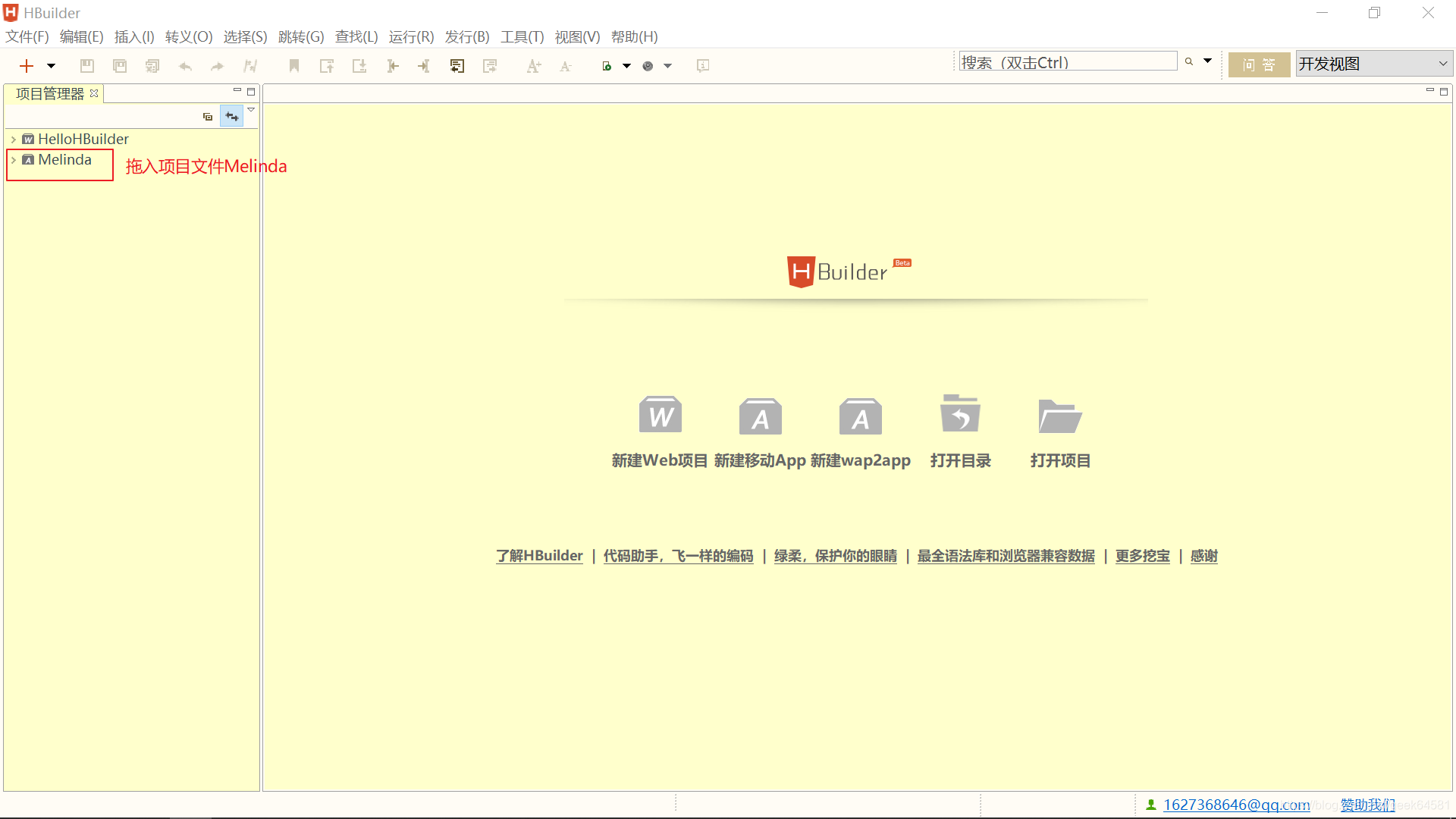
Task: Open the 转义(O) menu
Action: point(189,36)
